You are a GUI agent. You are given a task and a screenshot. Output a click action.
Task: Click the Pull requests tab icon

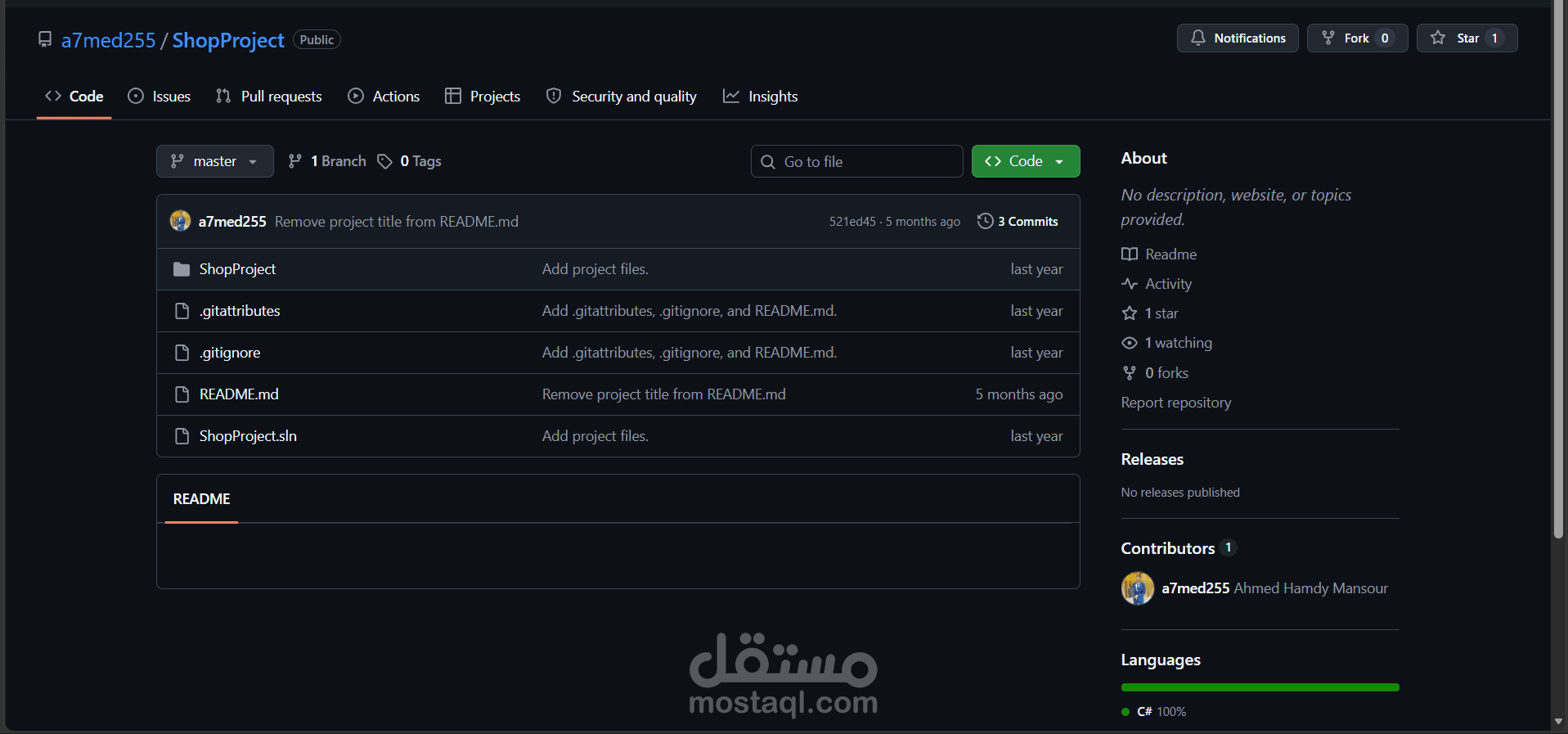pos(223,96)
